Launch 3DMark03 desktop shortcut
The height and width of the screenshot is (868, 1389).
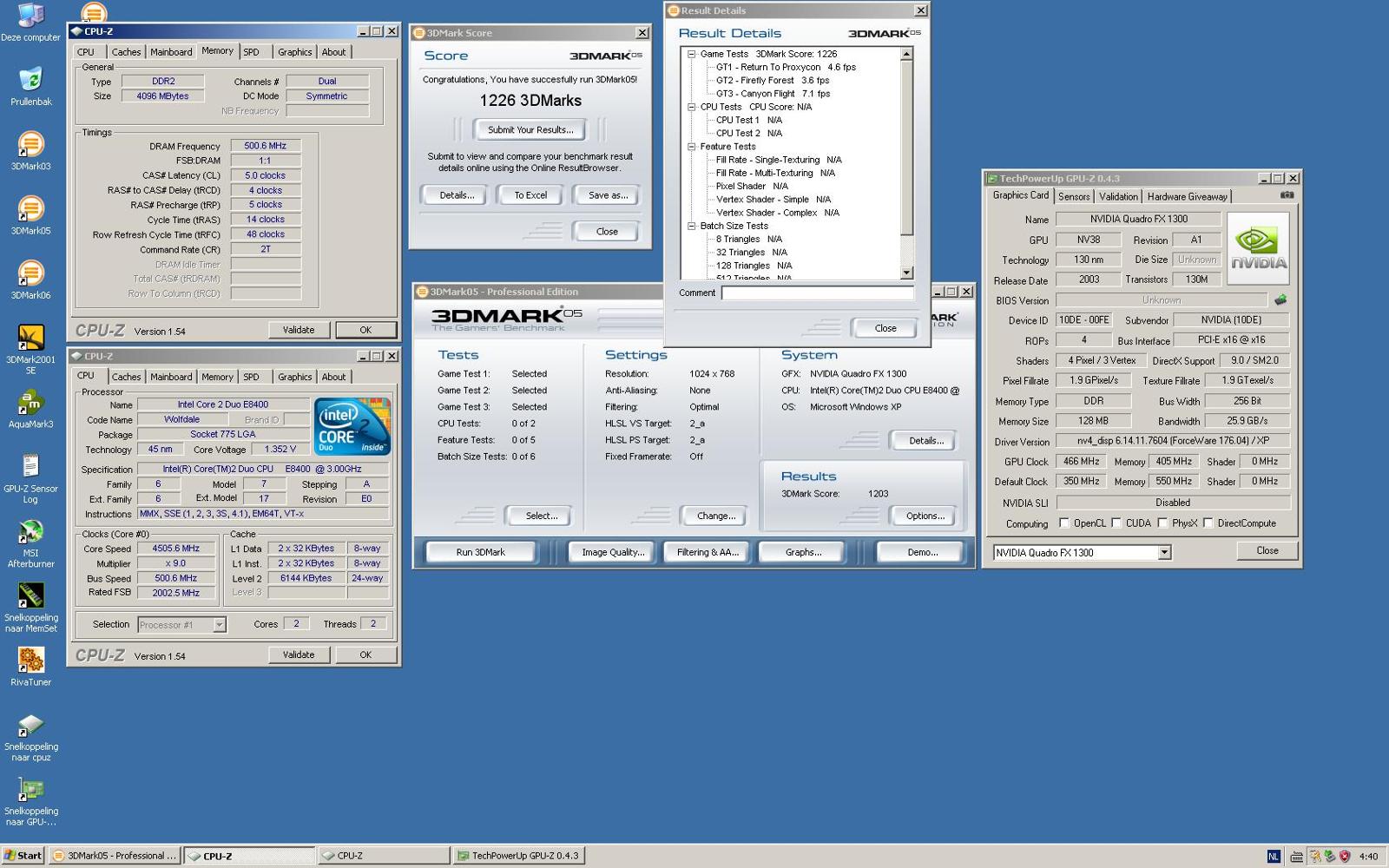pyautogui.click(x=31, y=150)
